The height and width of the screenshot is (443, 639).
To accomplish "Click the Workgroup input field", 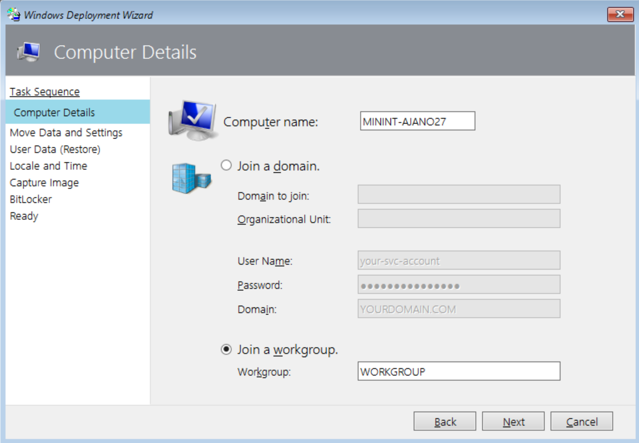I will coord(459,371).
